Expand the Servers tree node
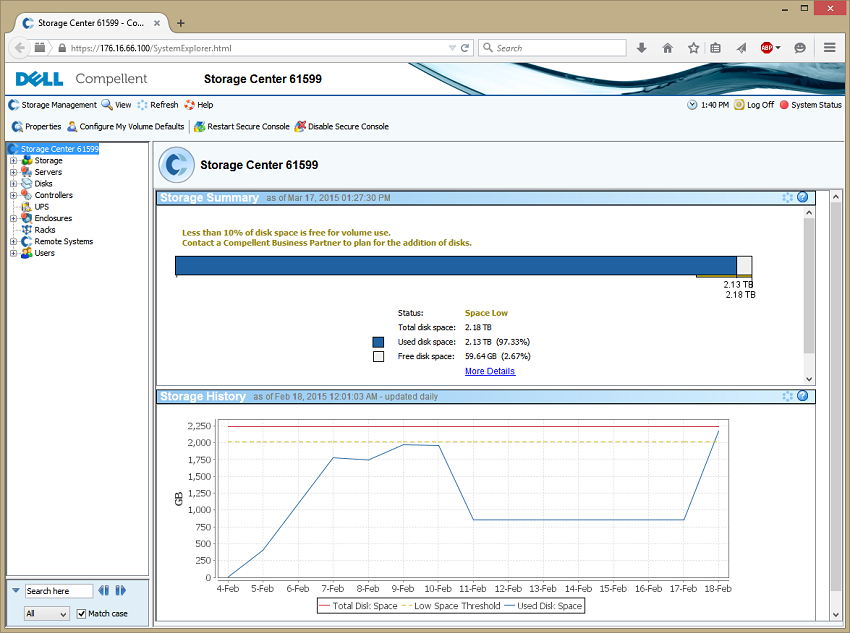Viewport: 850px width, 633px height. pyautogui.click(x=14, y=172)
